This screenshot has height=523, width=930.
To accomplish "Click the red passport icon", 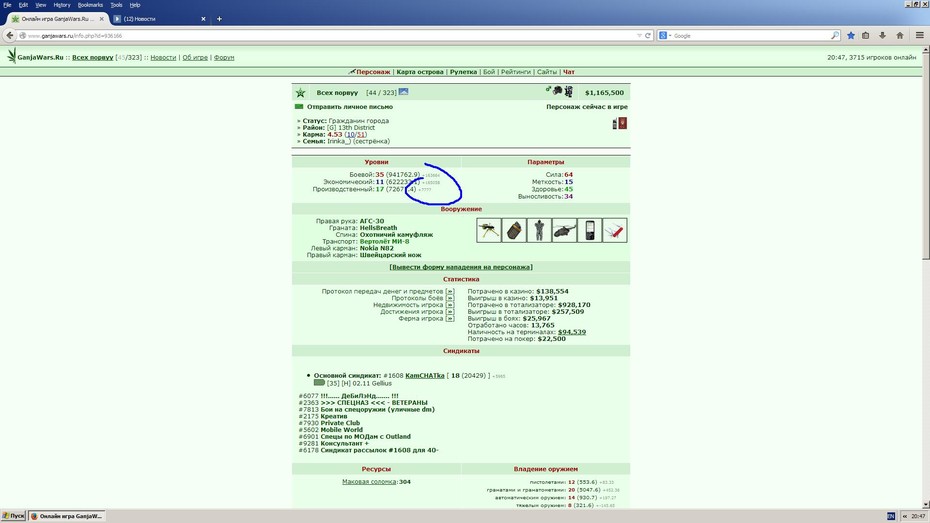I will tap(623, 123).
